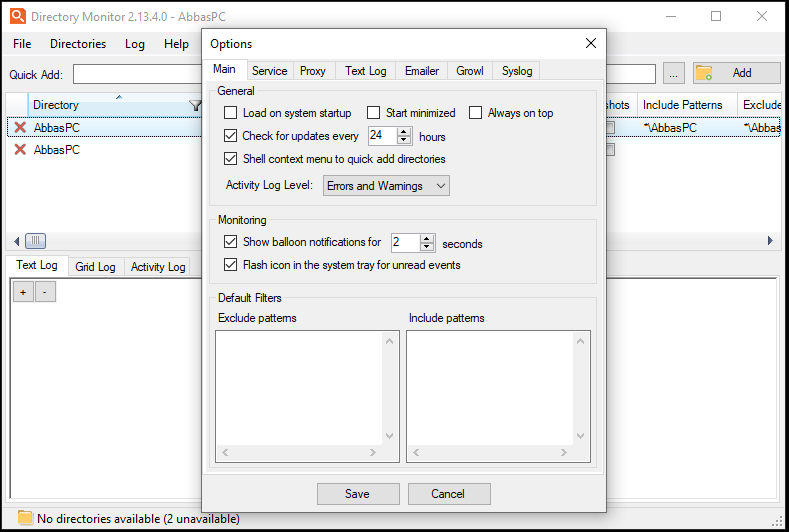The height and width of the screenshot is (532, 789).
Task: Open the Help menu
Action: 176,44
